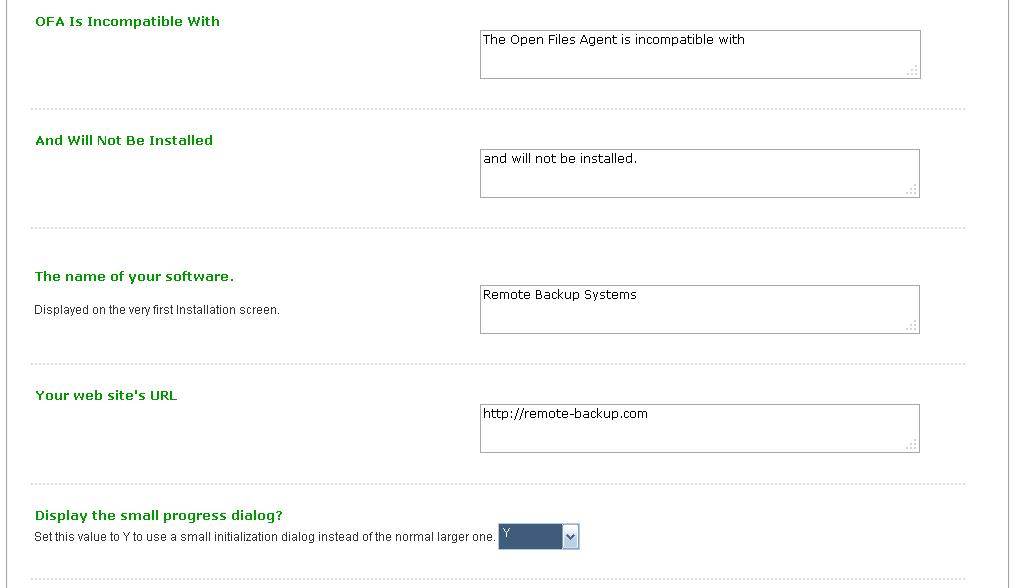Click the dotted divider under the web site URL section
Image resolution: width=1015 pixels, height=588 pixels.
[498, 484]
